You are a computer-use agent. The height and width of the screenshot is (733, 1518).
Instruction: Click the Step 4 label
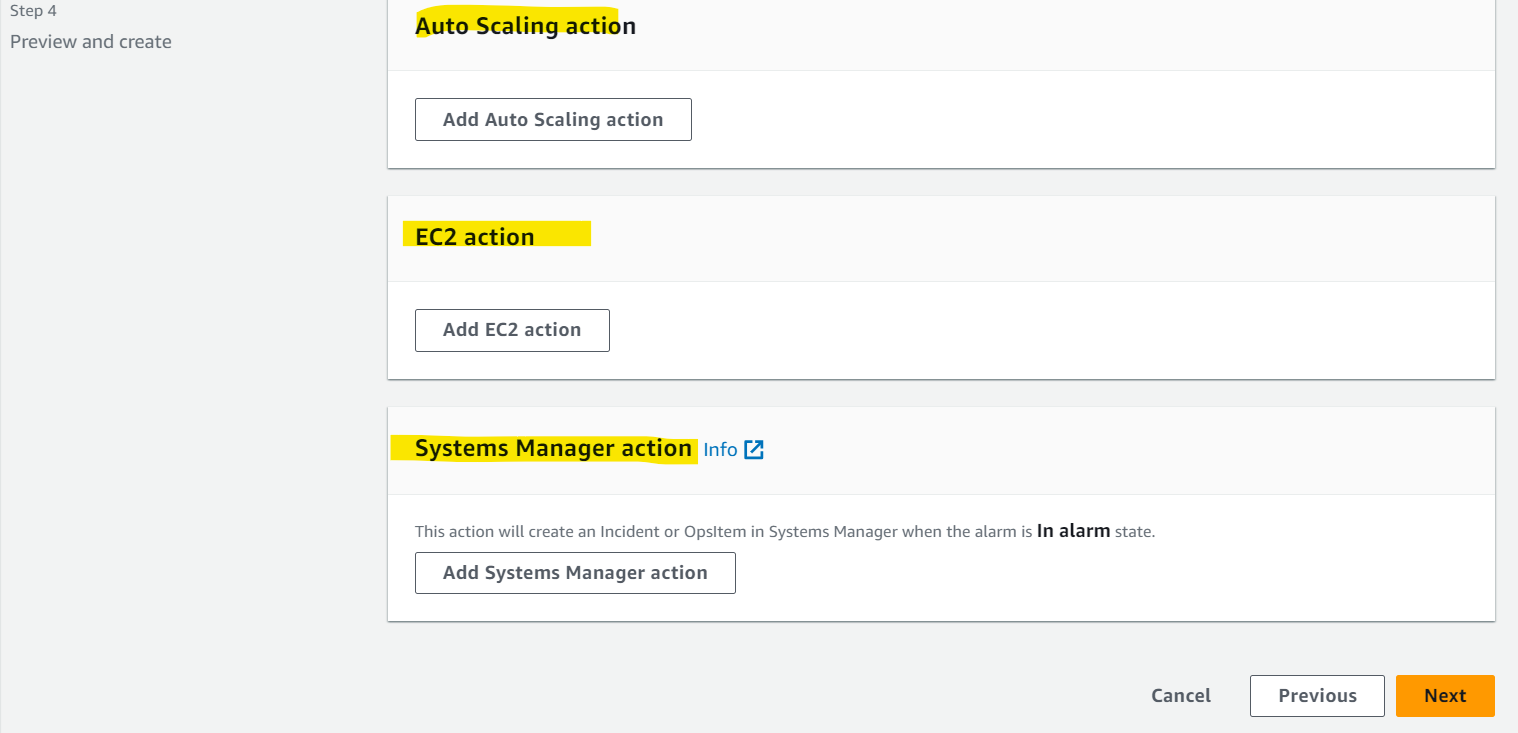33,11
